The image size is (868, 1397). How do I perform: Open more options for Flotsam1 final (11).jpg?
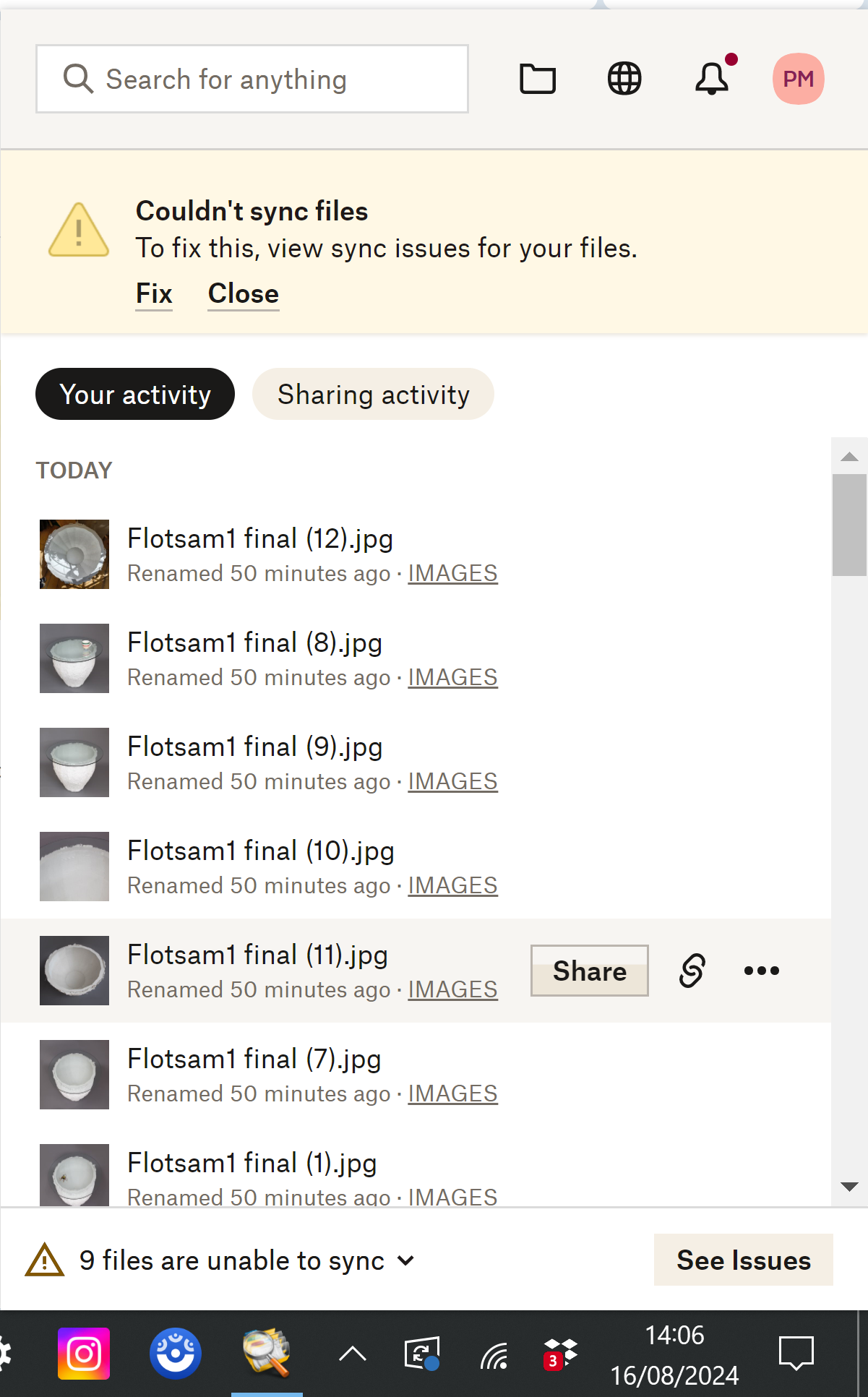[x=762, y=971]
